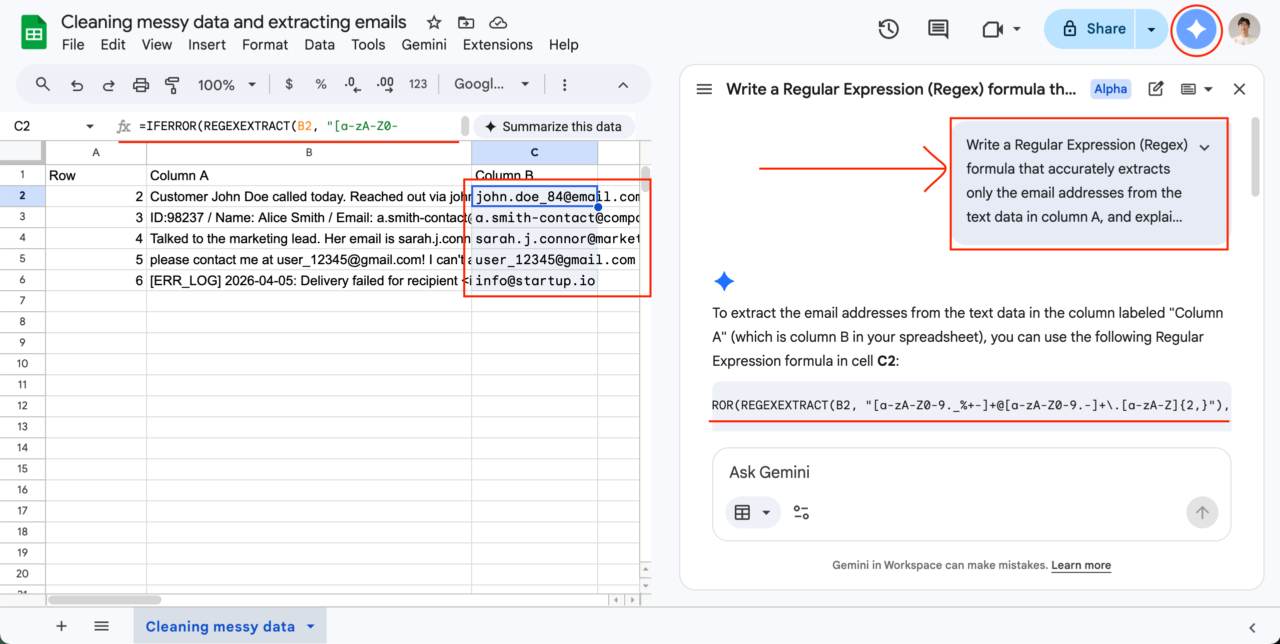This screenshot has height=644, width=1280.
Task: Open more number formats 123 menu
Action: (x=418, y=85)
